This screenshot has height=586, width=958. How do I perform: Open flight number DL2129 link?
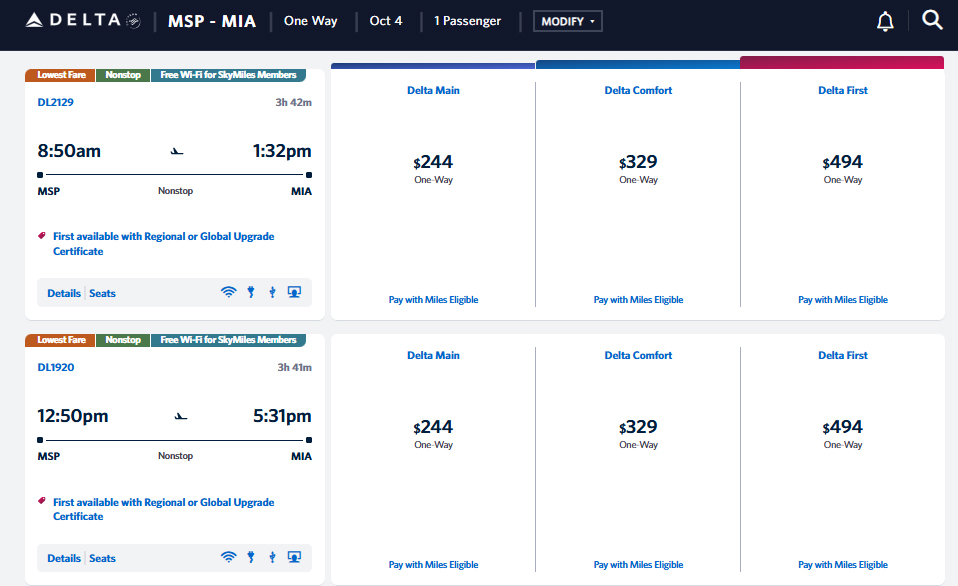[56, 102]
